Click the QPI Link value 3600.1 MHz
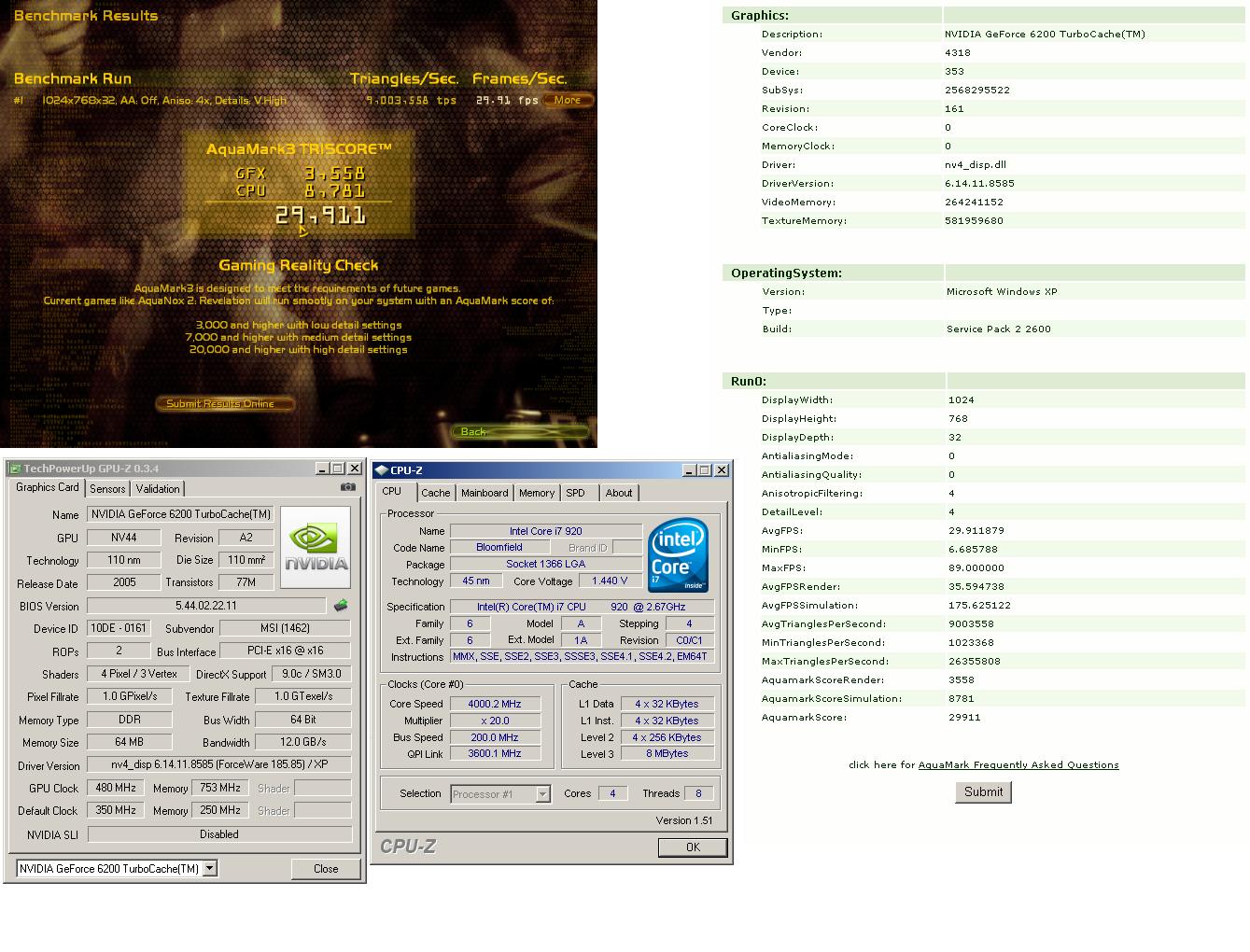Viewport: 1250px width, 952px height. point(495,753)
